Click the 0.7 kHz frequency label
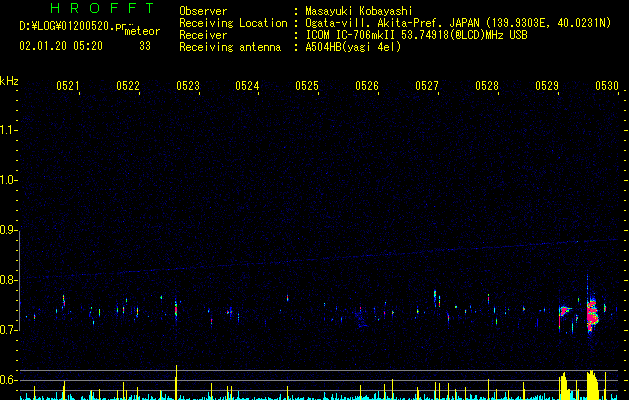 [x=8, y=330]
